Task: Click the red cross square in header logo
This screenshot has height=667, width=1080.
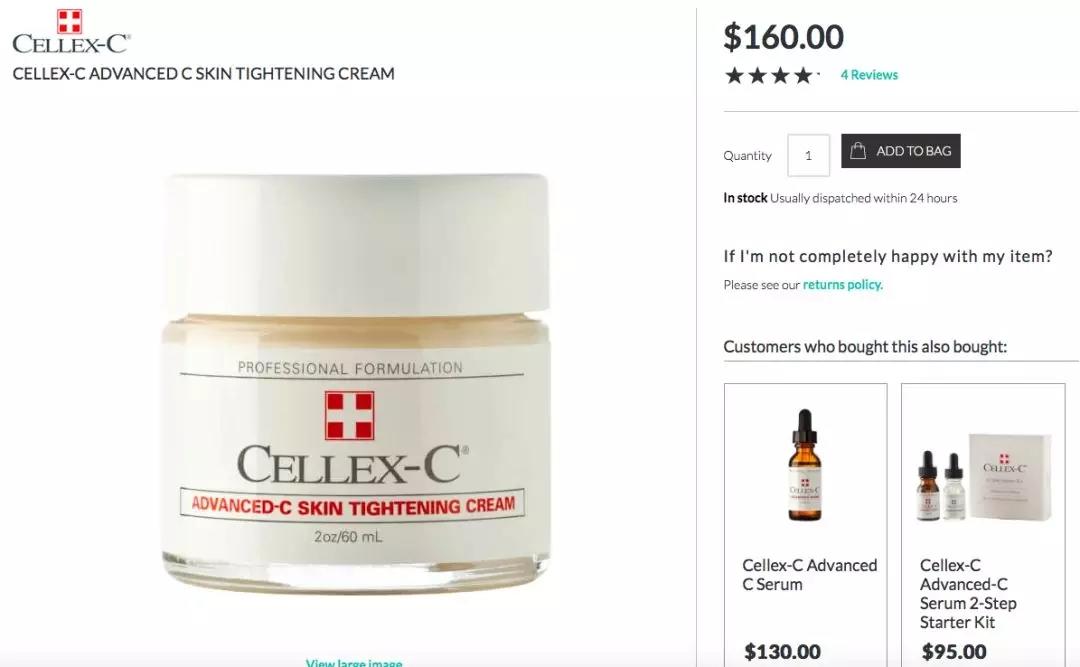Action: coord(69,21)
